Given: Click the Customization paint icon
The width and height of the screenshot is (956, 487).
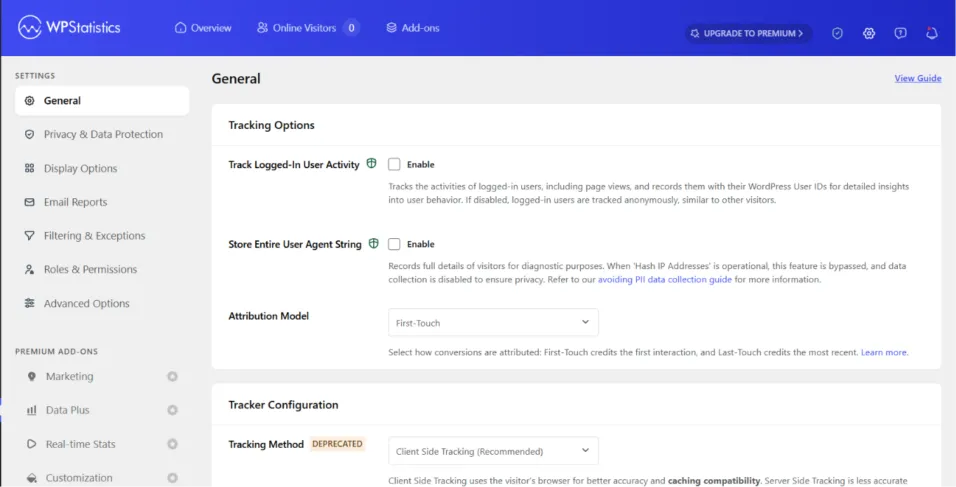Looking at the screenshot, I should 32,477.
